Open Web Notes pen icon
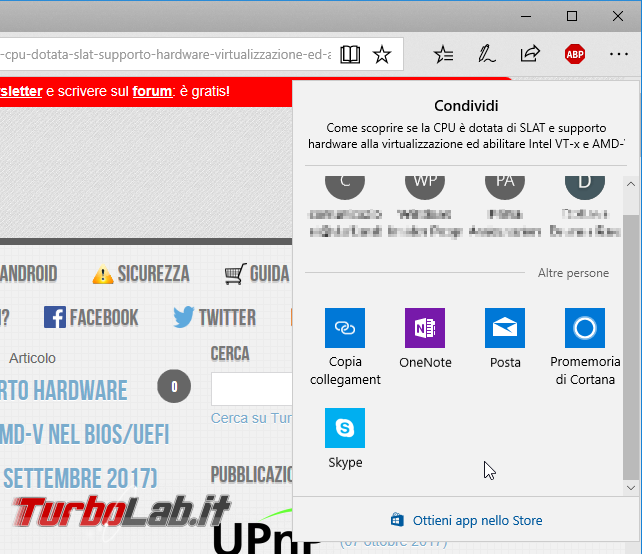This screenshot has height=554, width=642. [486, 54]
